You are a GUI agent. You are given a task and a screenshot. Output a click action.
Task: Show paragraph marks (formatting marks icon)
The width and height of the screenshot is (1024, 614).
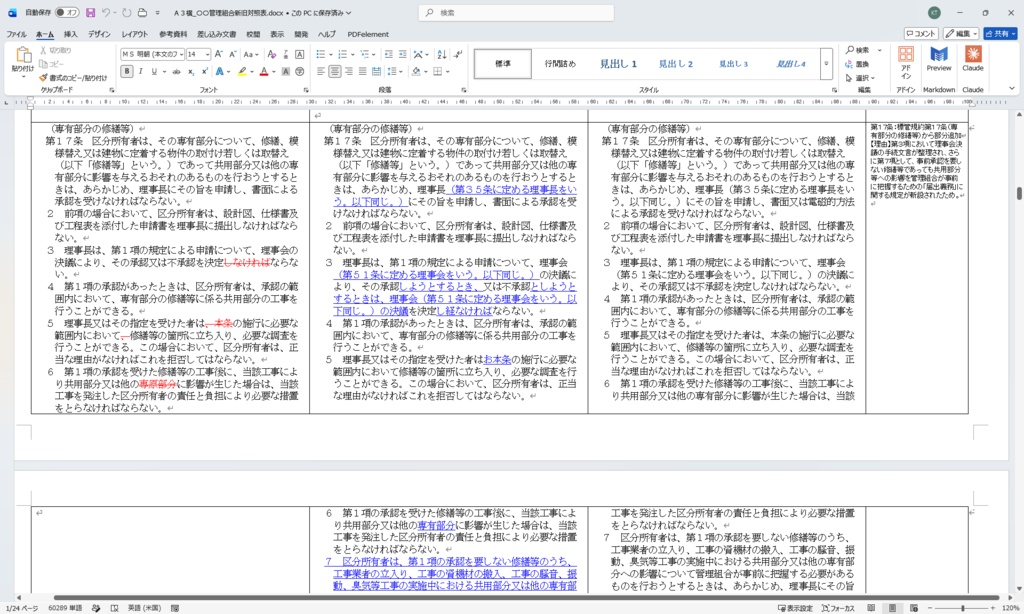tap(458, 54)
